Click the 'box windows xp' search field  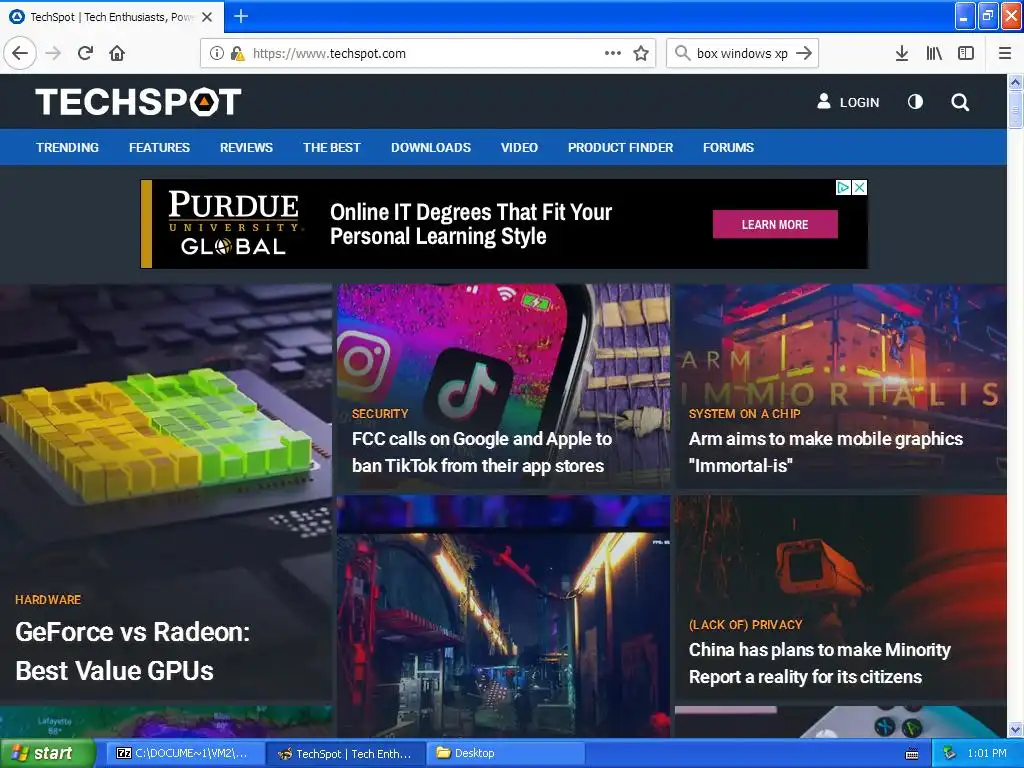click(742, 54)
